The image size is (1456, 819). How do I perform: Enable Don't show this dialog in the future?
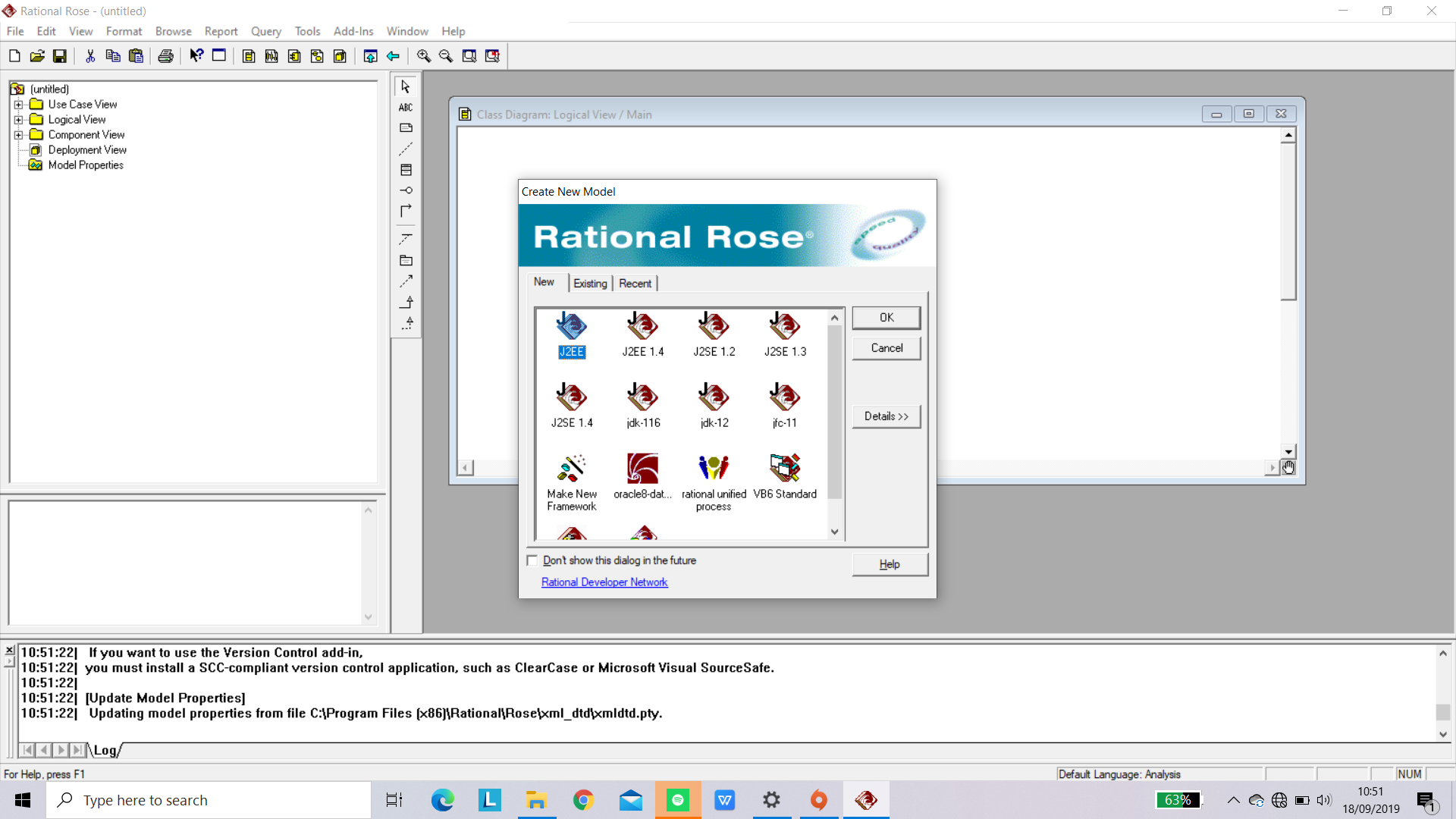point(532,560)
